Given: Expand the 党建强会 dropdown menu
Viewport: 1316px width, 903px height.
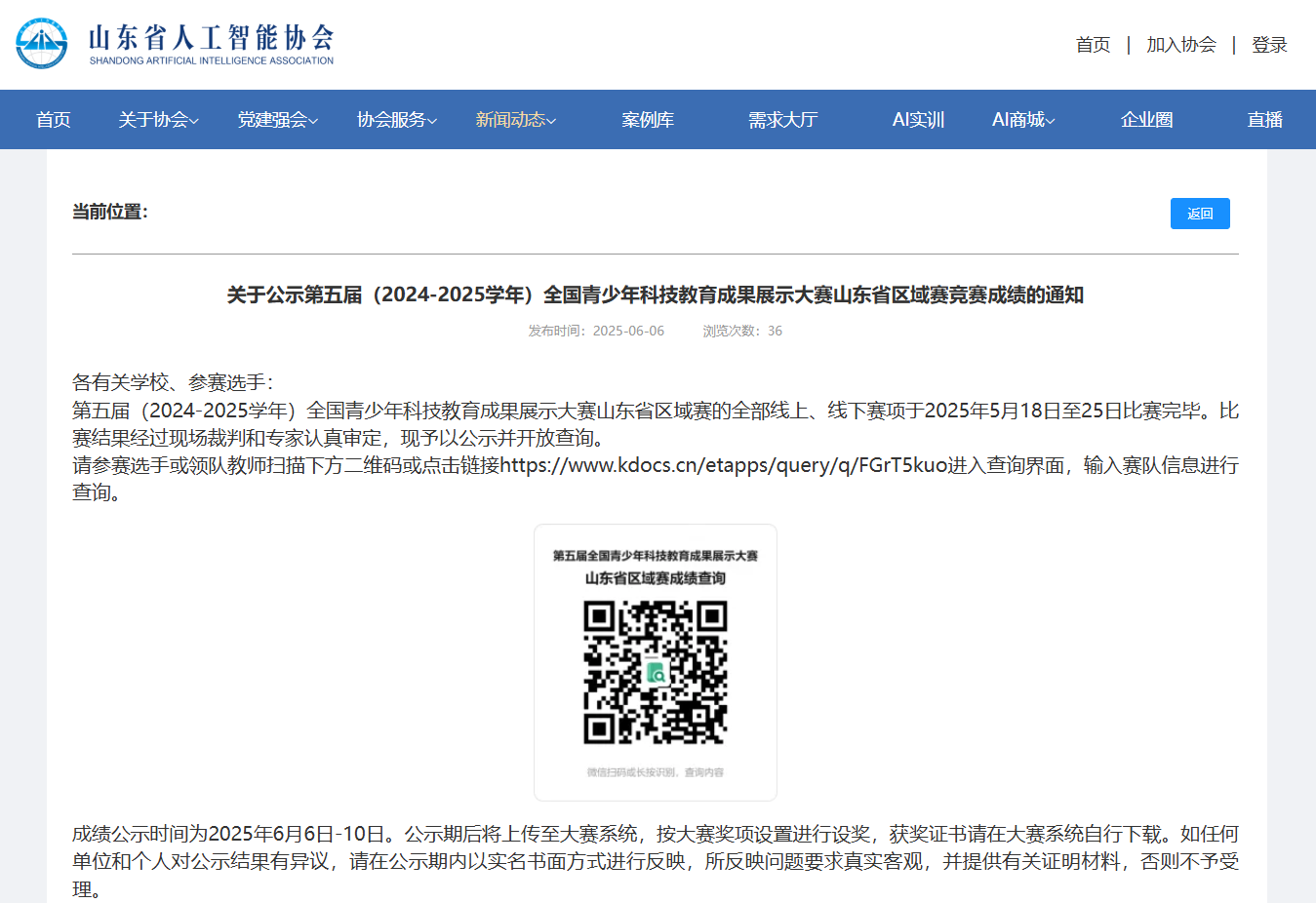Looking at the screenshot, I should 277,120.
